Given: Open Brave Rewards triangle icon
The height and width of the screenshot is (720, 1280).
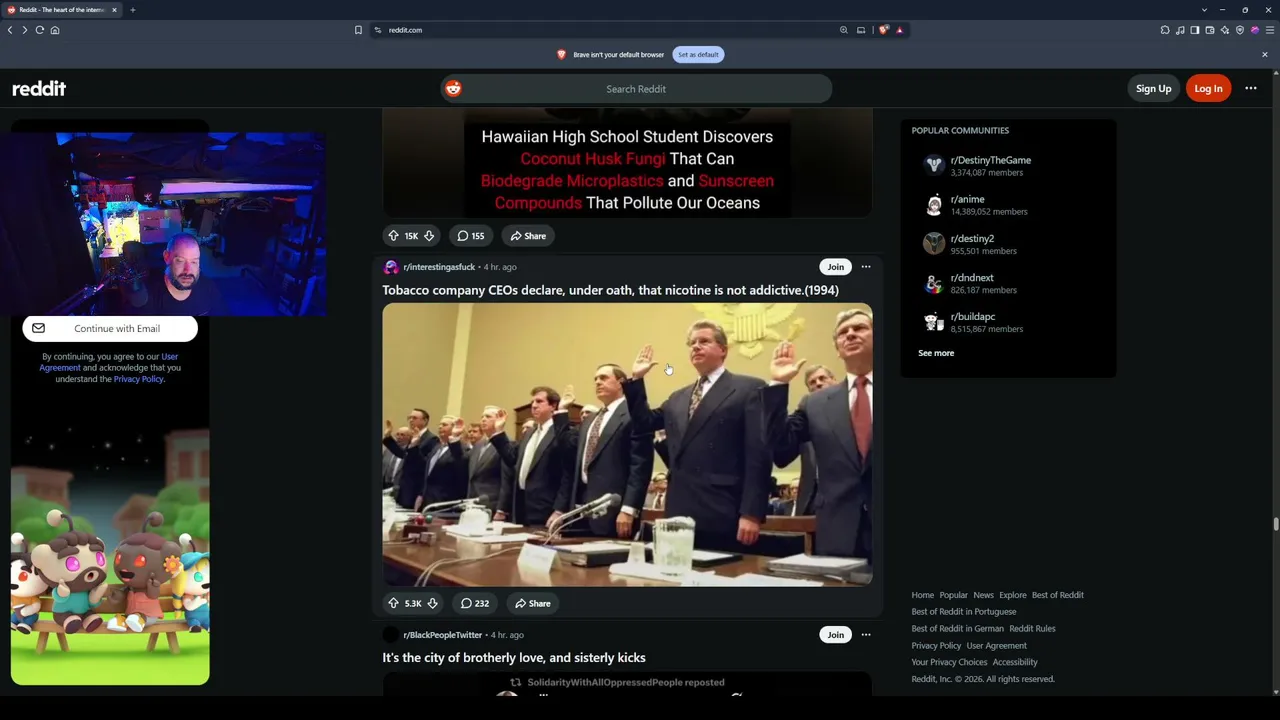Looking at the screenshot, I should click(899, 30).
